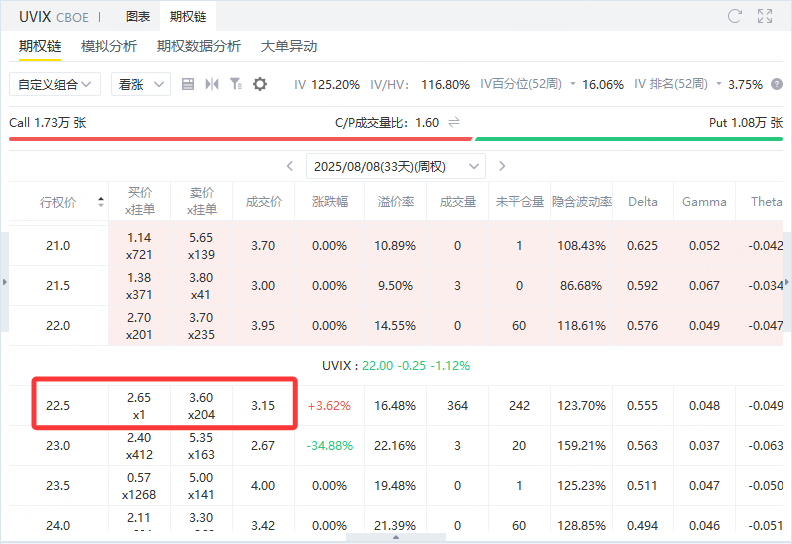Select the 23.0 strike row
Viewport: 792px width, 544px height.
396,446
